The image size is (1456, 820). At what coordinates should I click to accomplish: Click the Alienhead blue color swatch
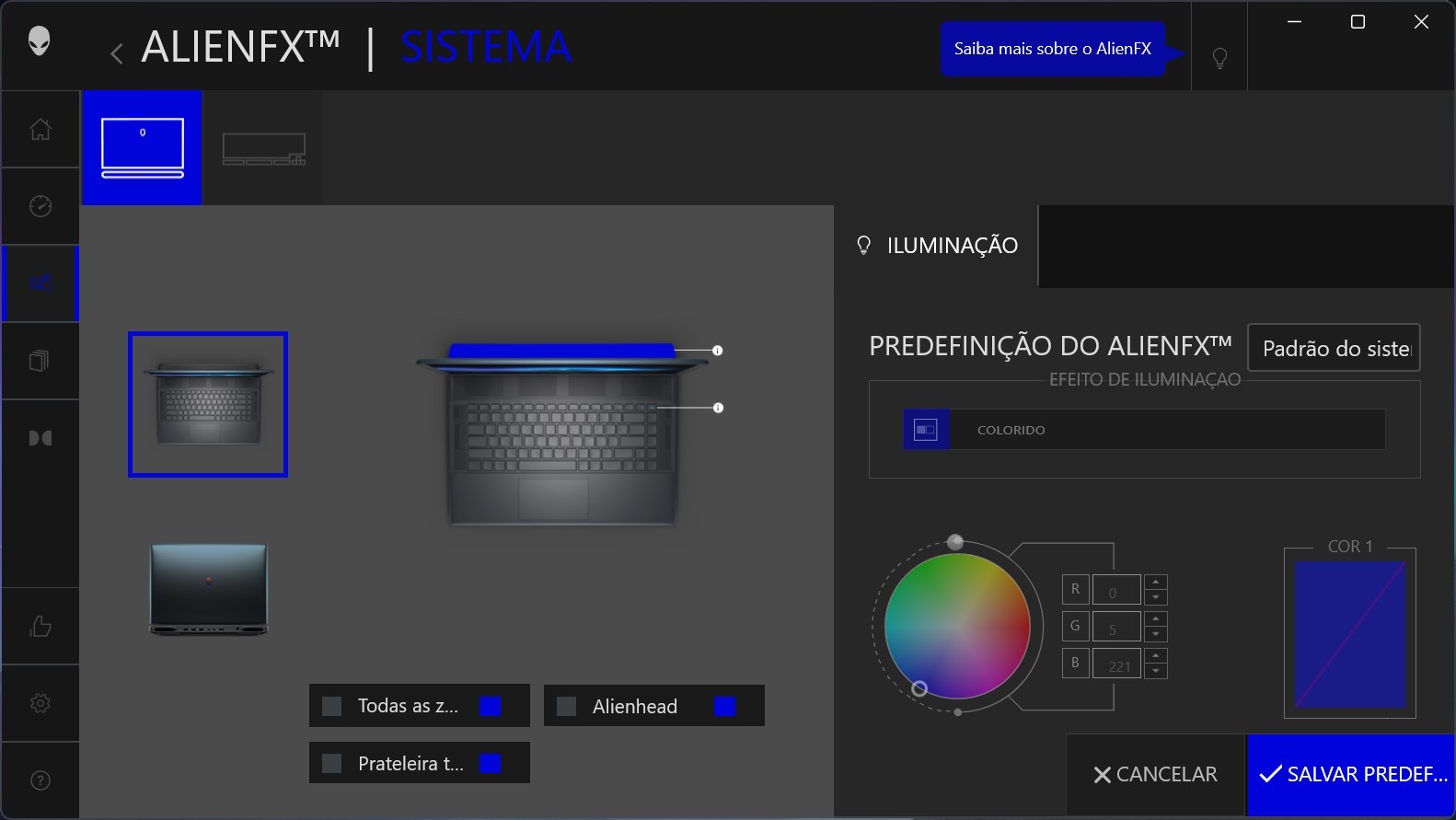click(725, 706)
